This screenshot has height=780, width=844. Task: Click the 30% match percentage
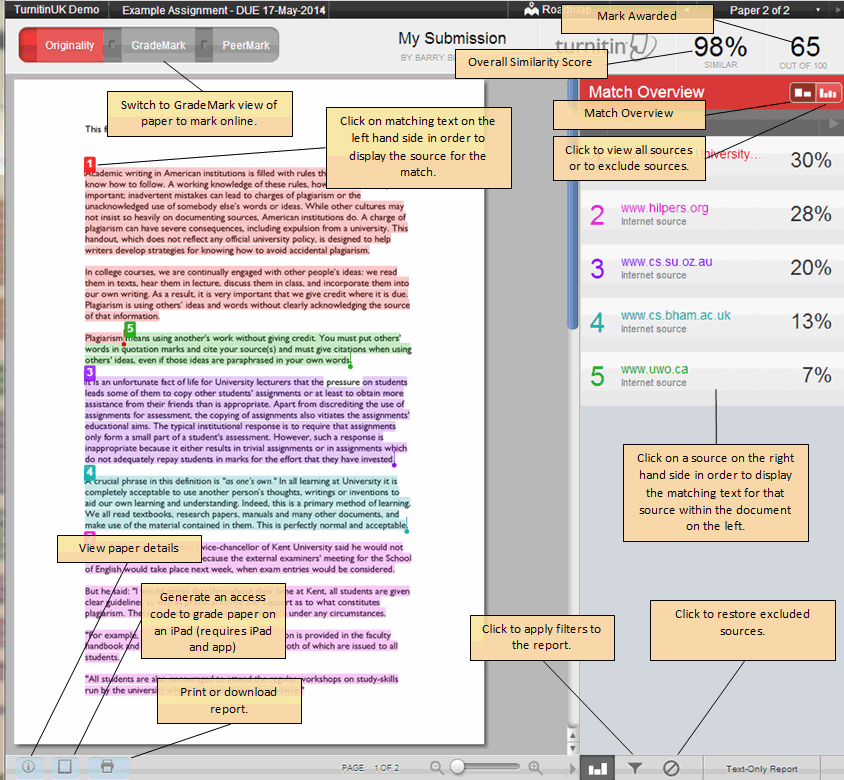click(811, 160)
